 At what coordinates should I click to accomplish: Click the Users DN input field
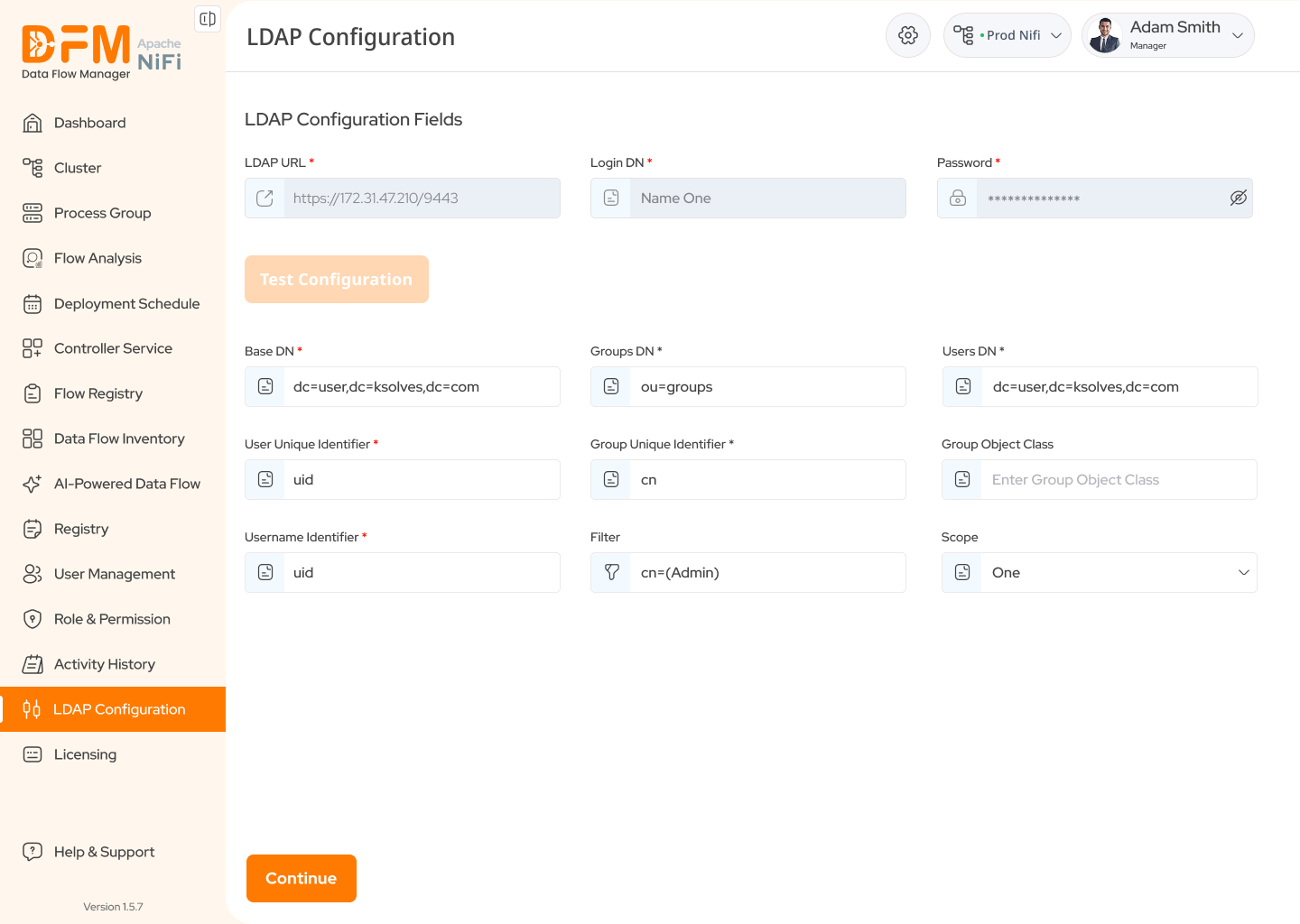click(1100, 386)
